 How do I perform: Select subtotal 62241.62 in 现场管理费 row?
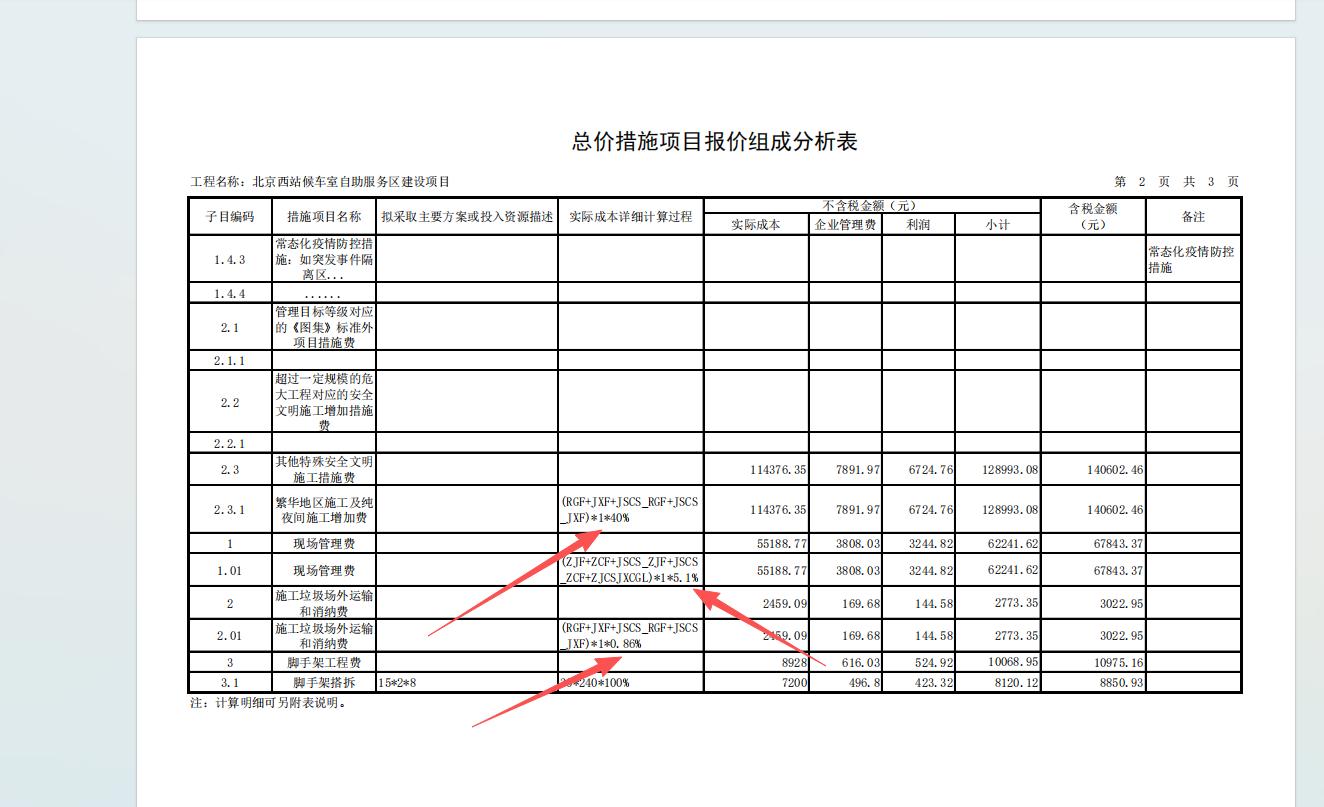click(x=1015, y=544)
